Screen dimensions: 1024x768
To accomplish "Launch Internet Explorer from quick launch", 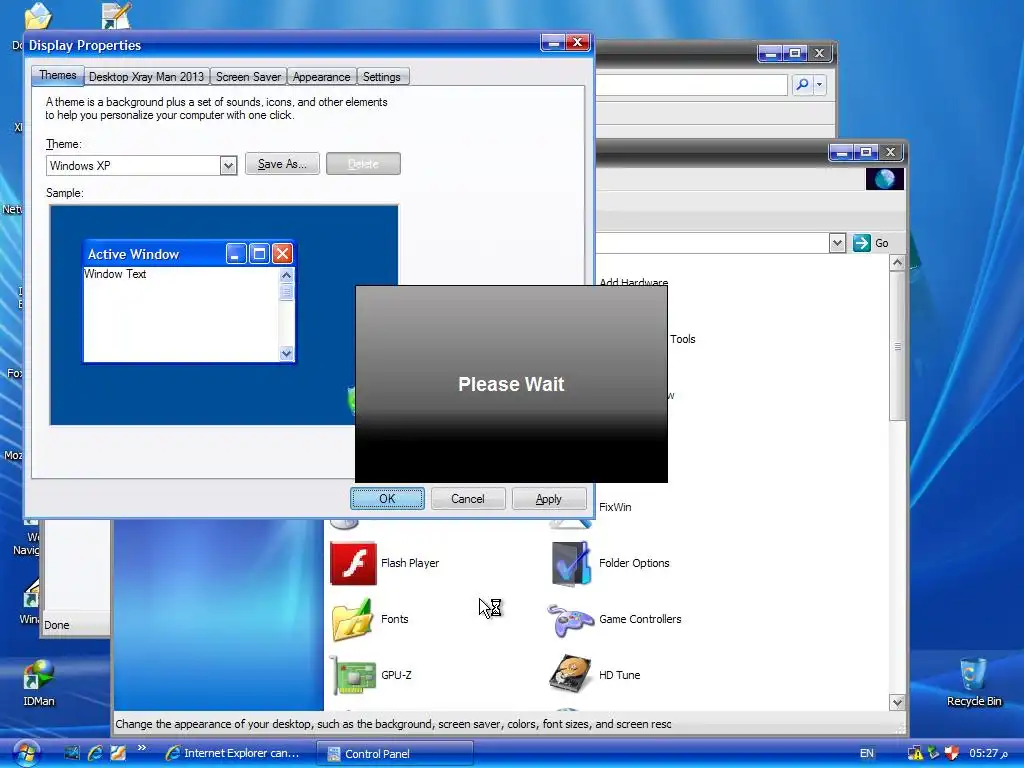I will (x=95, y=753).
